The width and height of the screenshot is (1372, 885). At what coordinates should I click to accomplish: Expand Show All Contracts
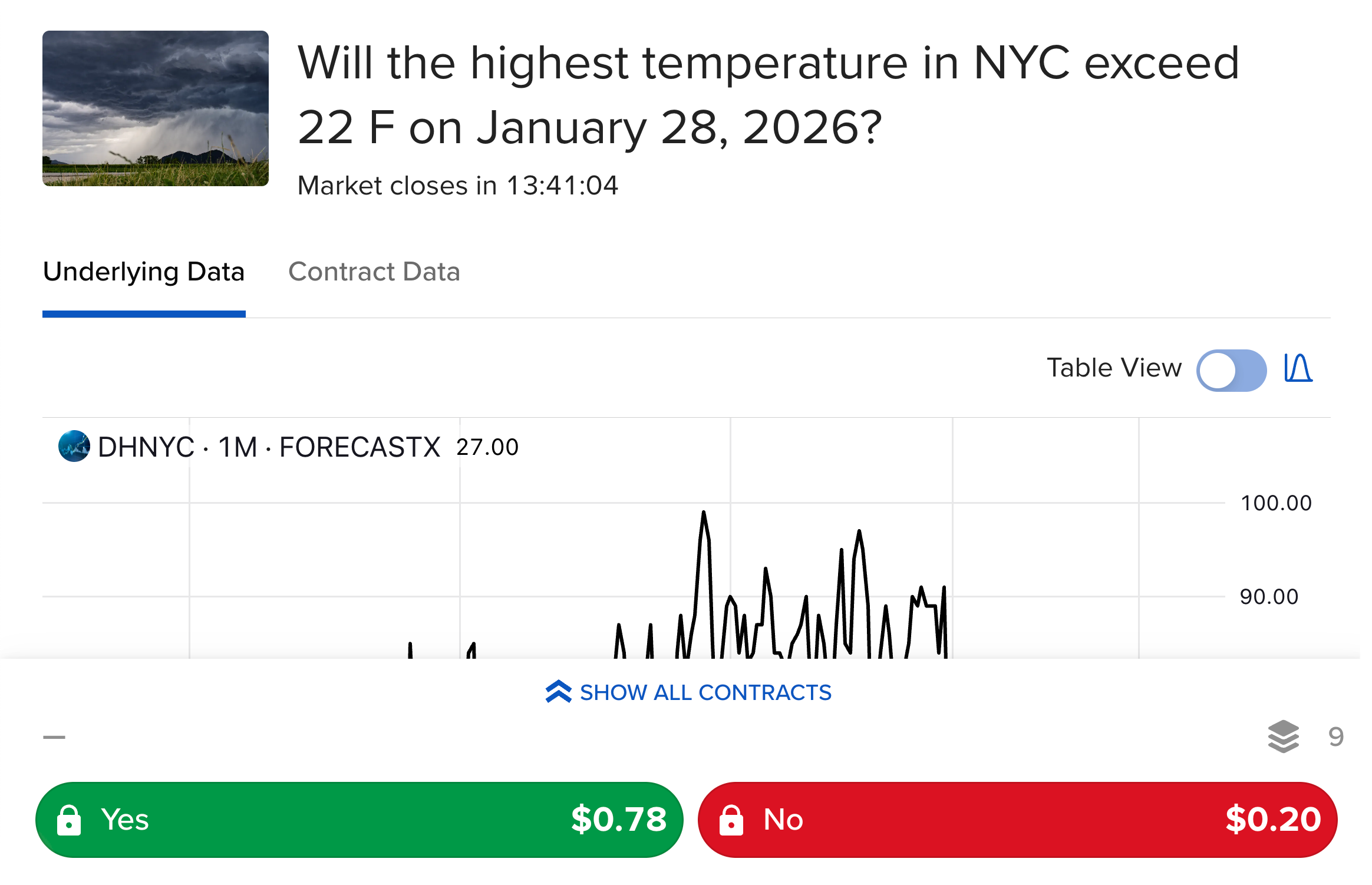click(688, 692)
